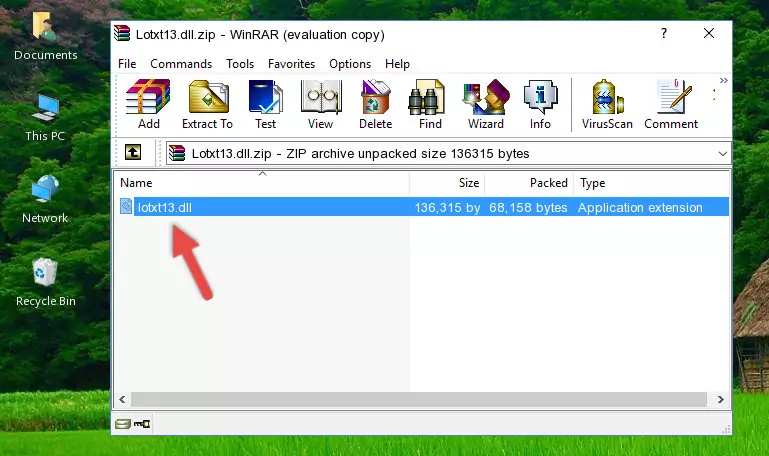Open the File menu
The image size is (769, 456).
point(127,64)
